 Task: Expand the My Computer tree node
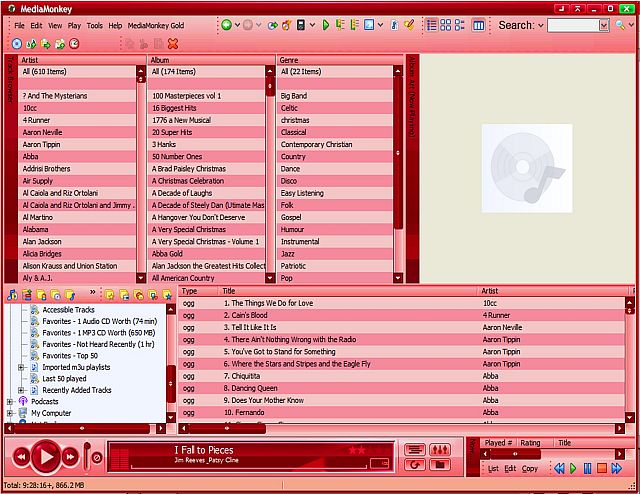tap(10, 413)
